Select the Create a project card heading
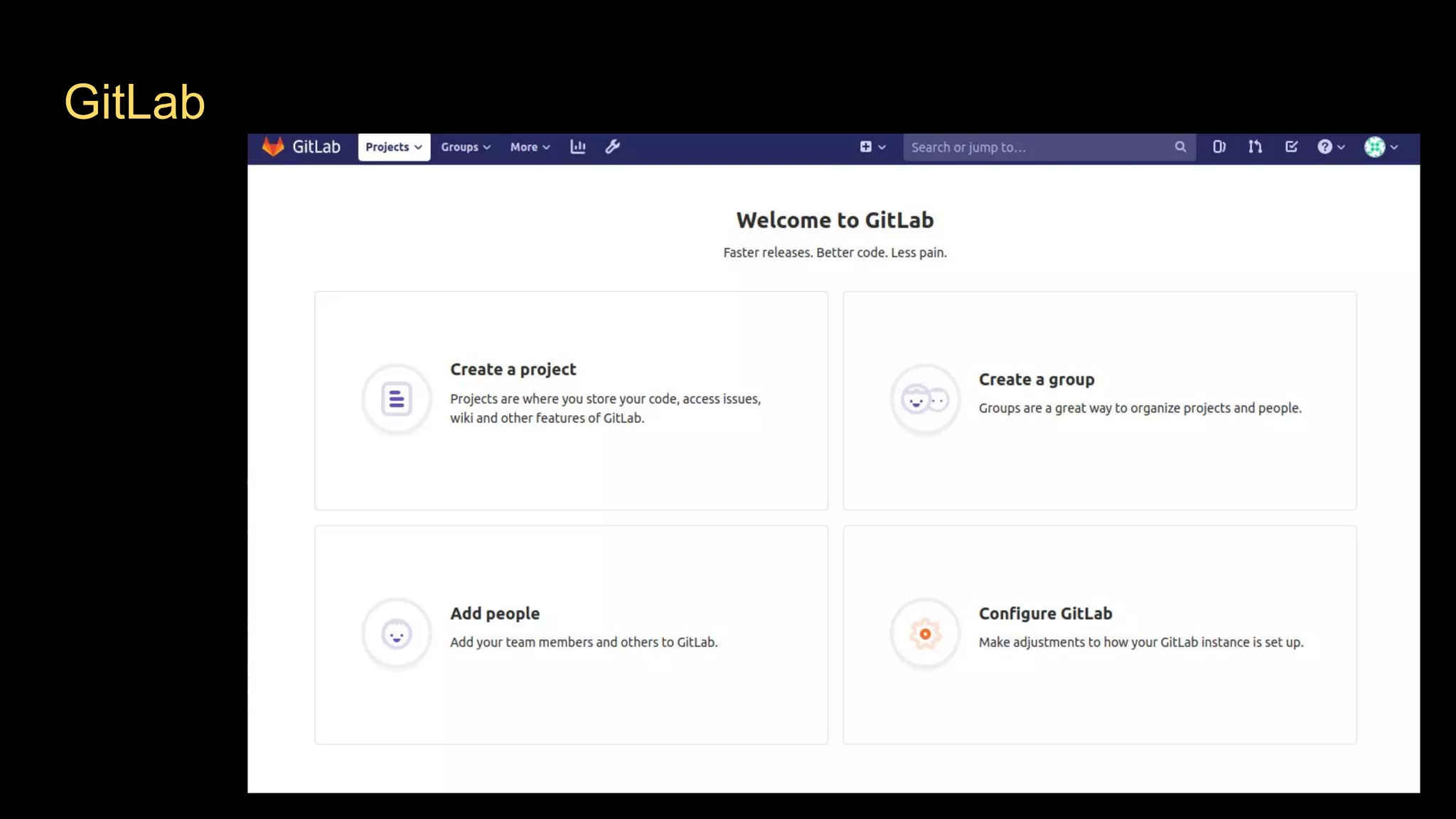 [x=513, y=370]
